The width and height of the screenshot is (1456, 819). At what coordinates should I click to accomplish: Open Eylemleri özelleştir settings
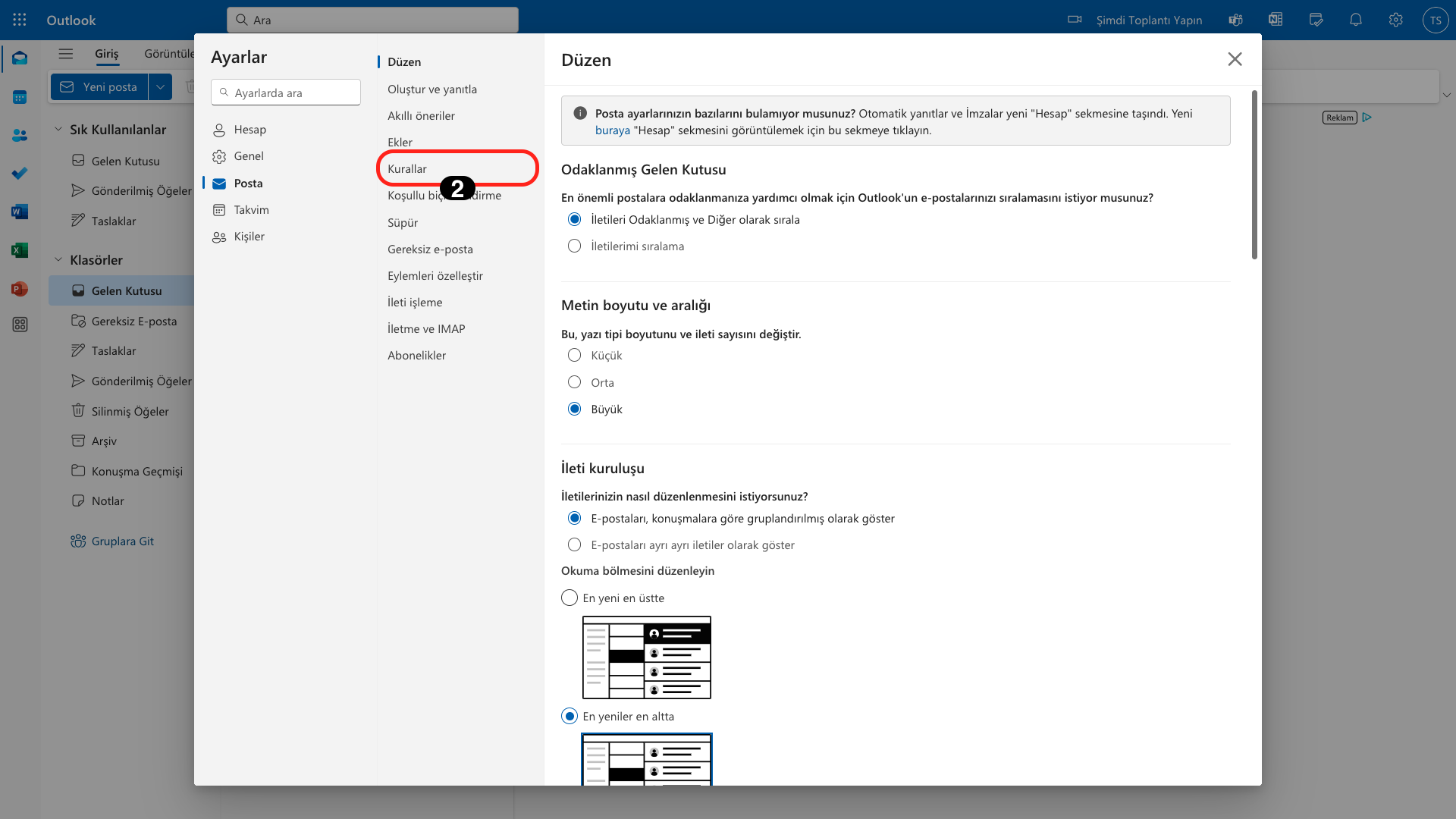coord(435,275)
